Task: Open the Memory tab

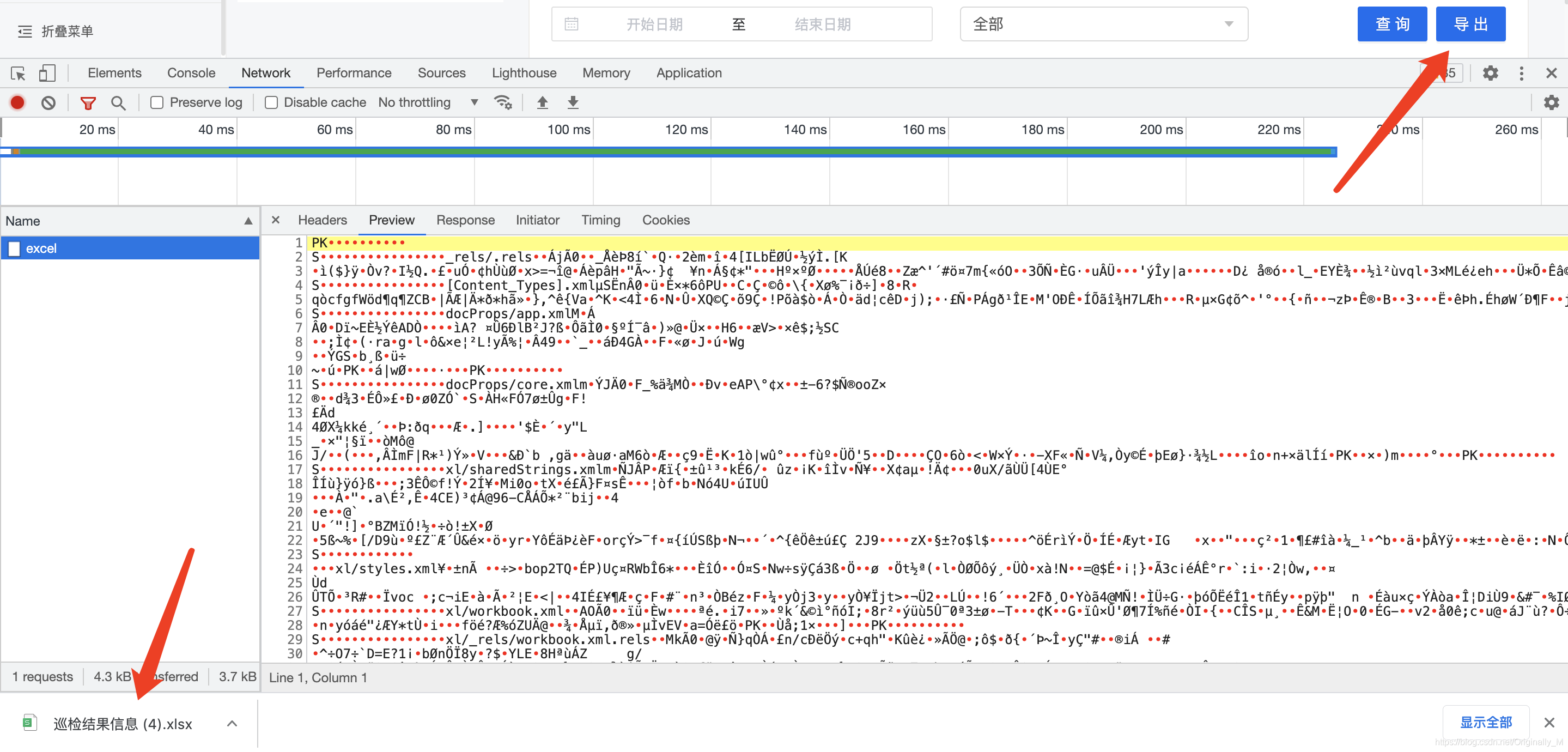Action: (x=606, y=73)
